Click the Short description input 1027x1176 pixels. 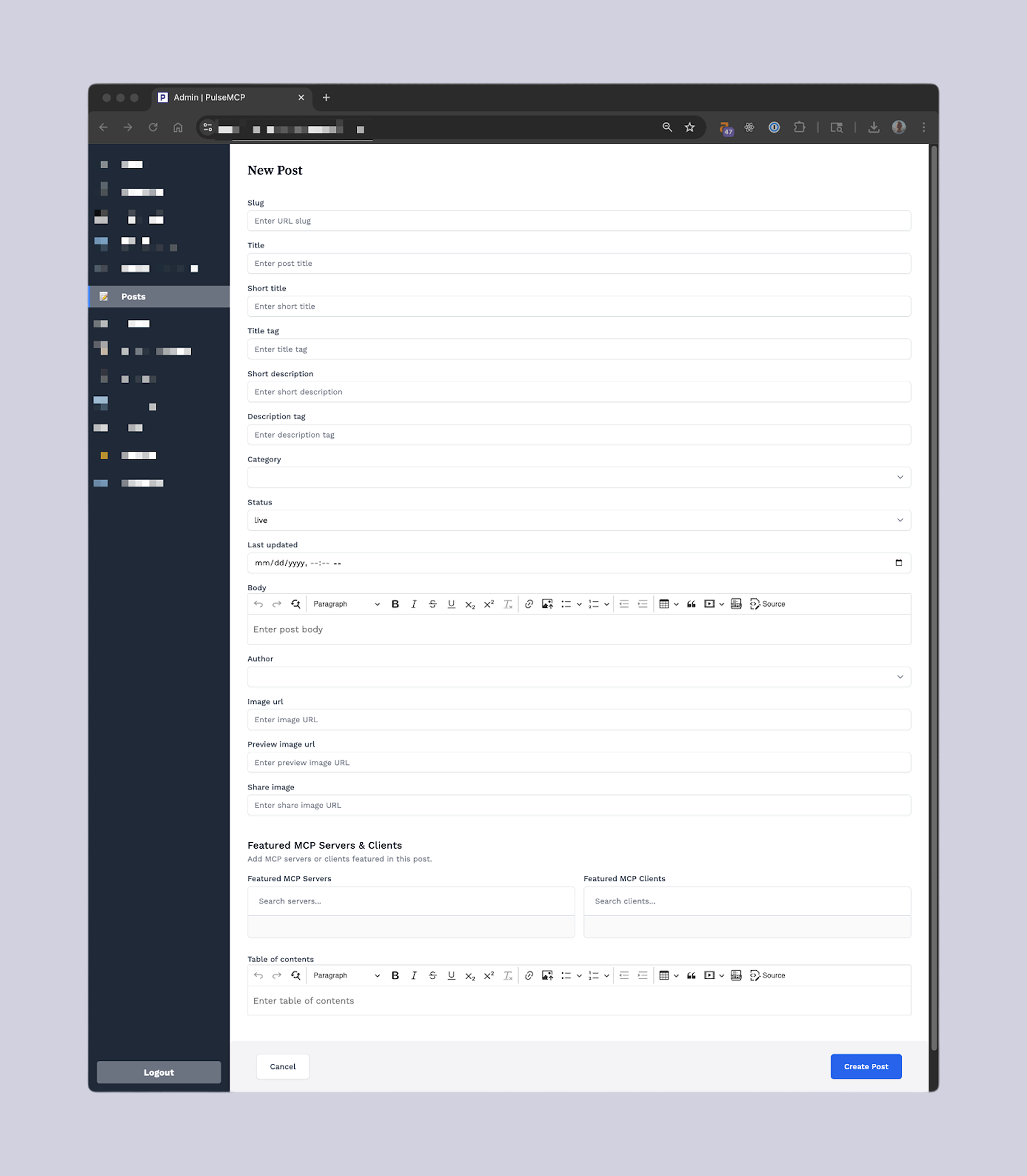point(579,392)
